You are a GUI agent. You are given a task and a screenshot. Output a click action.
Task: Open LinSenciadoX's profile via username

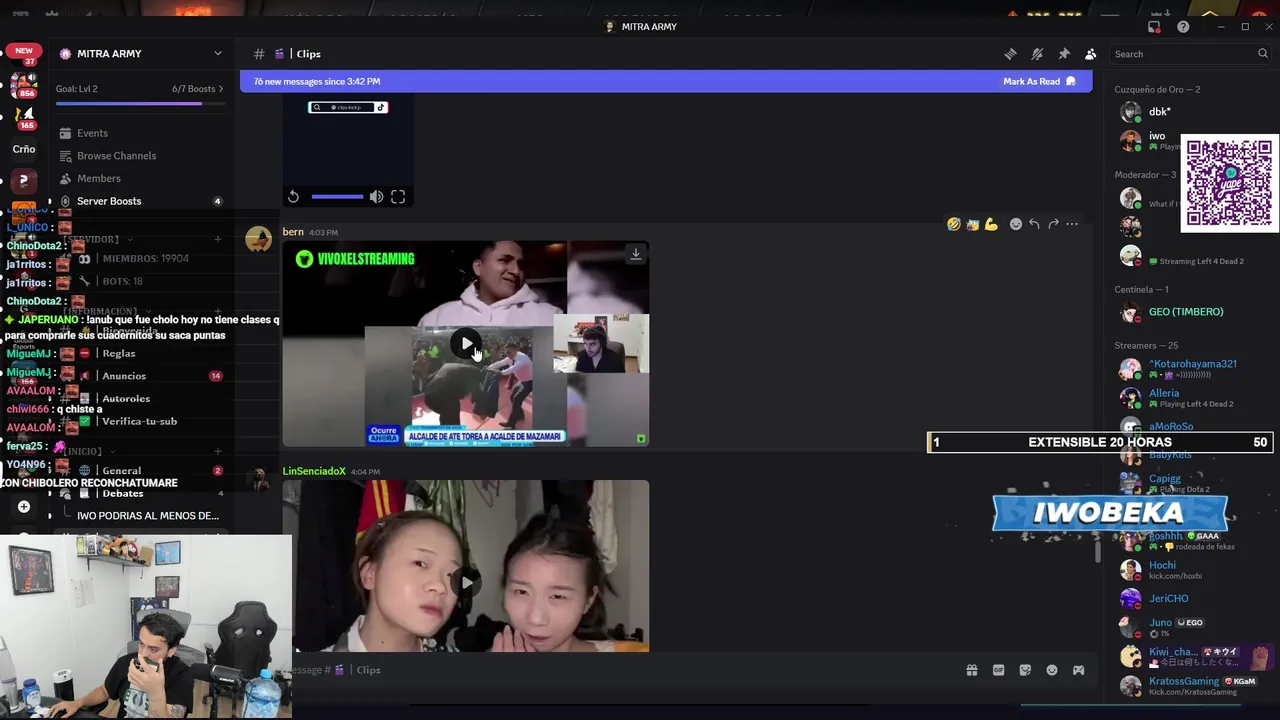click(x=314, y=471)
